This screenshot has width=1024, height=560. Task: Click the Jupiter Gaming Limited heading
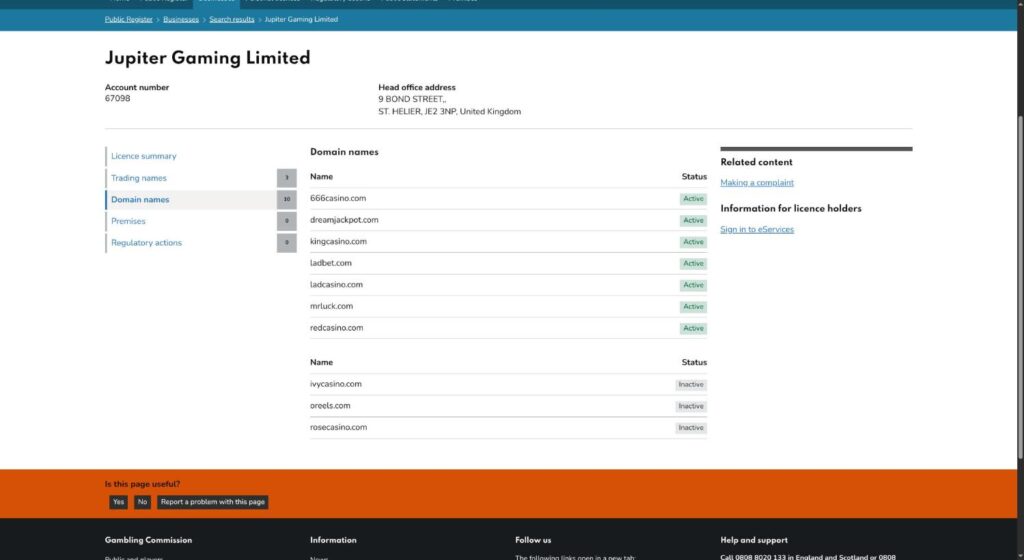click(x=208, y=58)
